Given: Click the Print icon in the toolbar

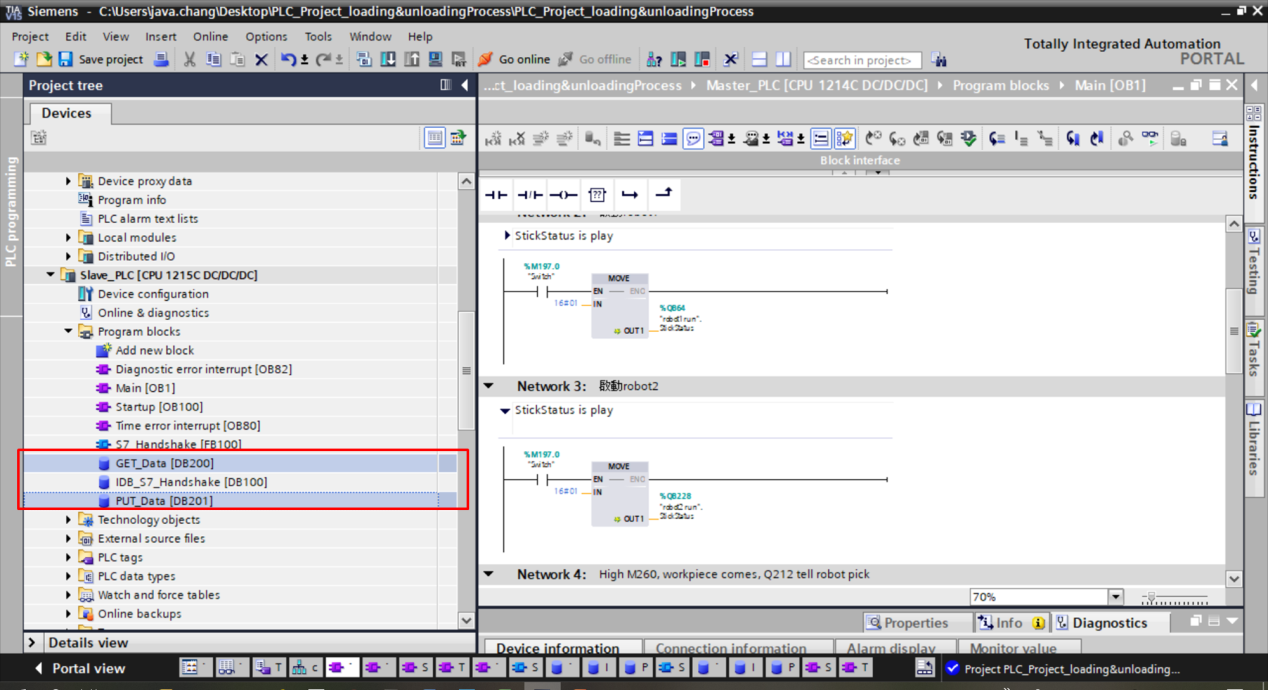Looking at the screenshot, I should tap(162, 60).
